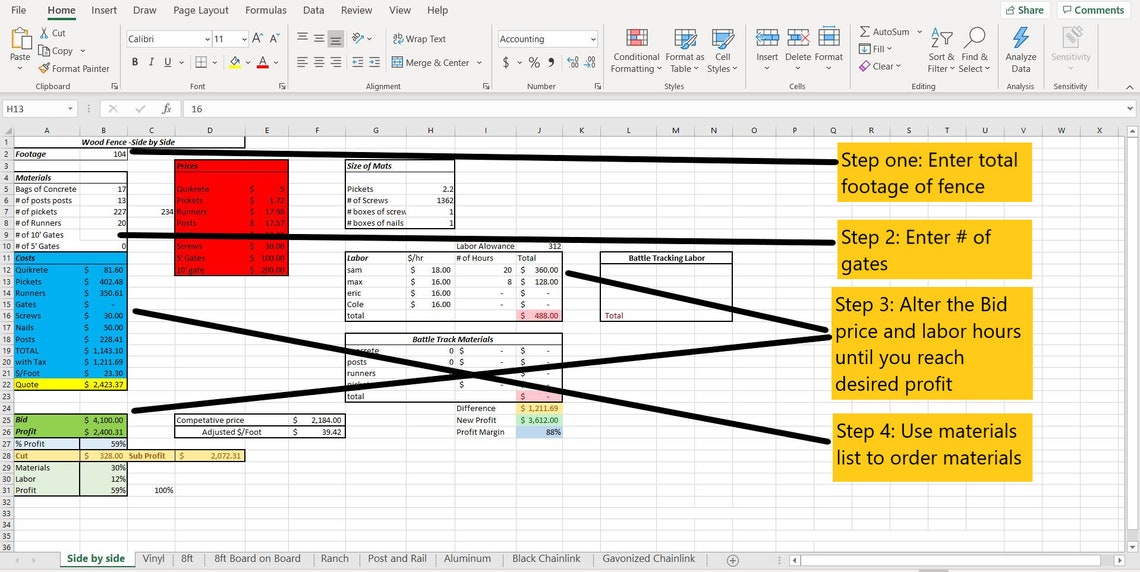
Task: Open Conditional Formatting menu
Action: (x=636, y=51)
